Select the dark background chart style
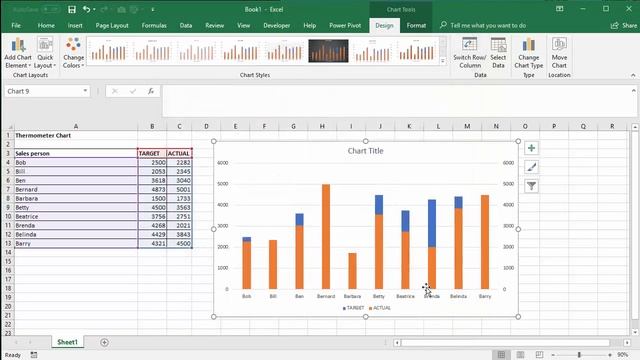 click(x=329, y=51)
